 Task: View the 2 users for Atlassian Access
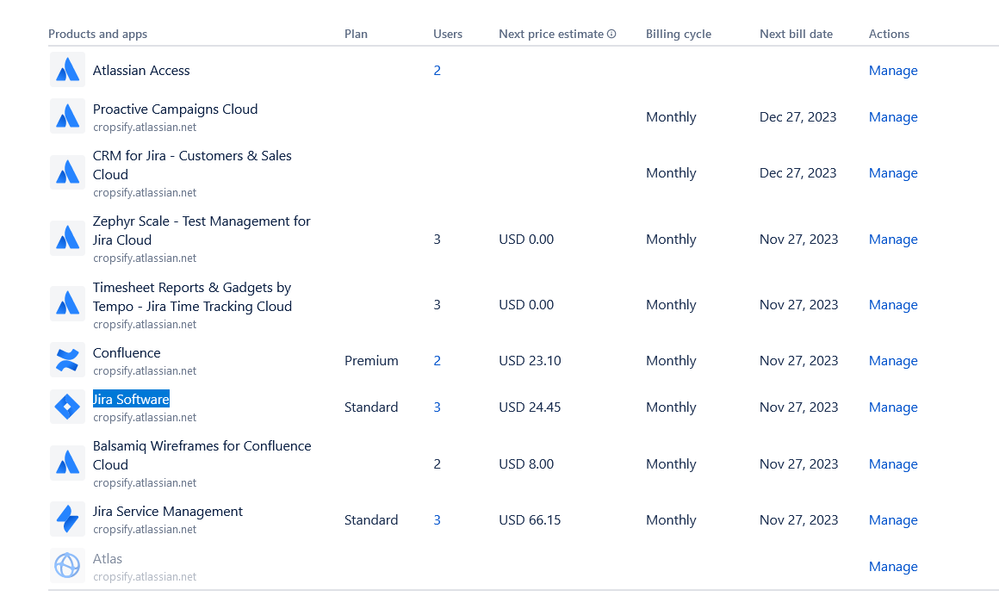pos(437,70)
